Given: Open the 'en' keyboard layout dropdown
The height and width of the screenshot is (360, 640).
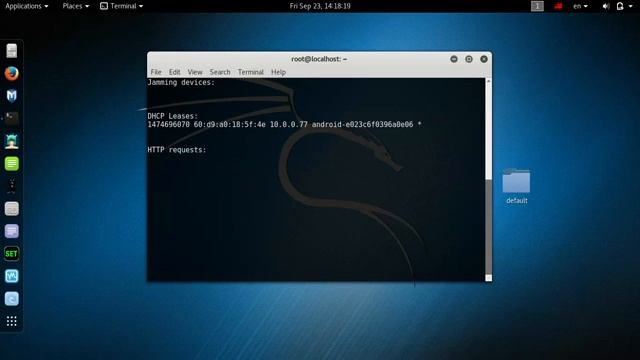Looking at the screenshot, I should click(580, 6).
